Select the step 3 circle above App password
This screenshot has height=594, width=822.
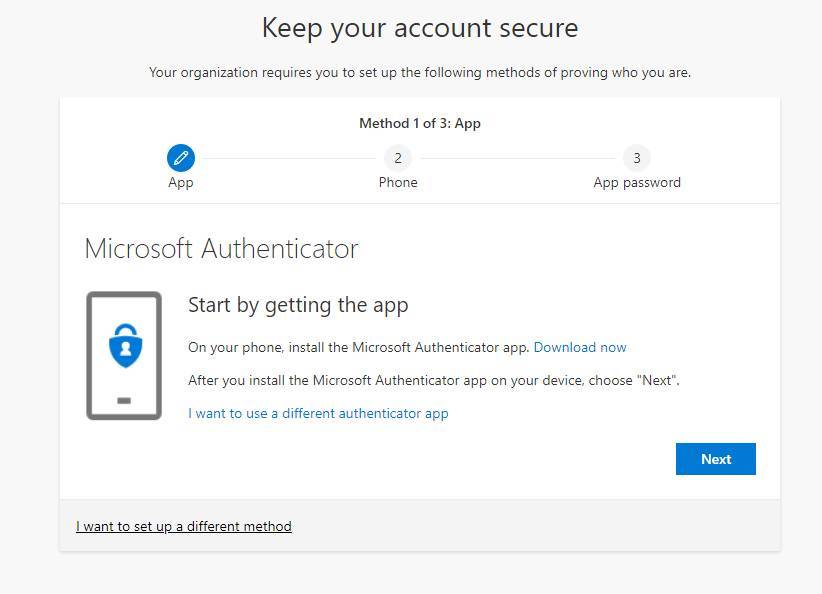click(x=636, y=158)
